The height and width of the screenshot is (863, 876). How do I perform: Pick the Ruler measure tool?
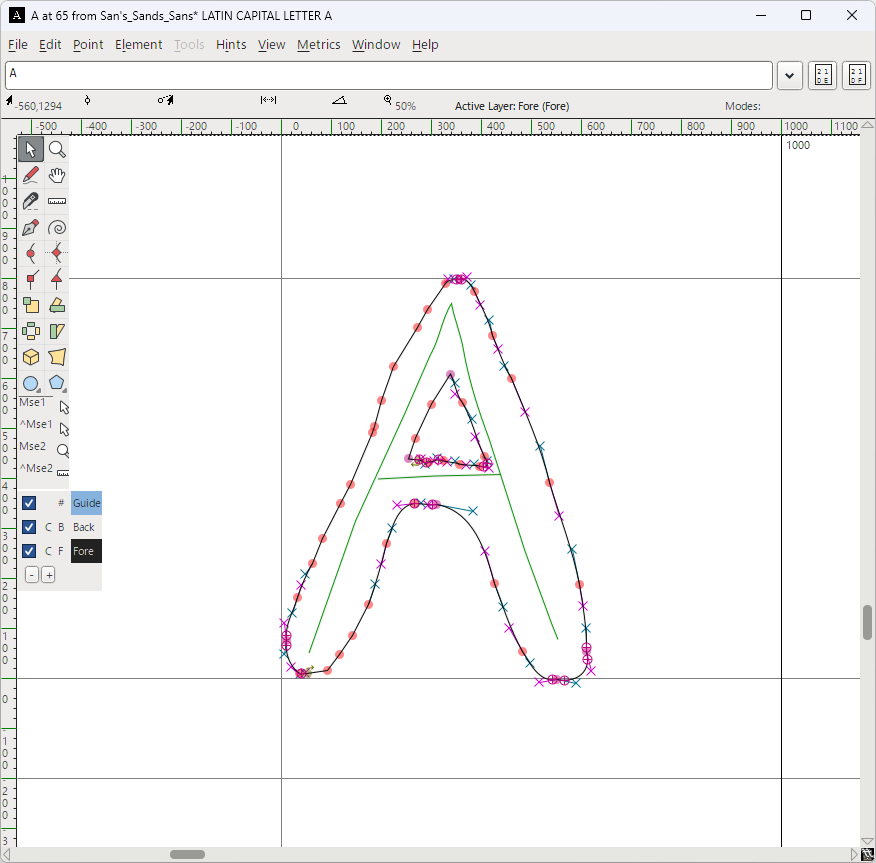57,201
